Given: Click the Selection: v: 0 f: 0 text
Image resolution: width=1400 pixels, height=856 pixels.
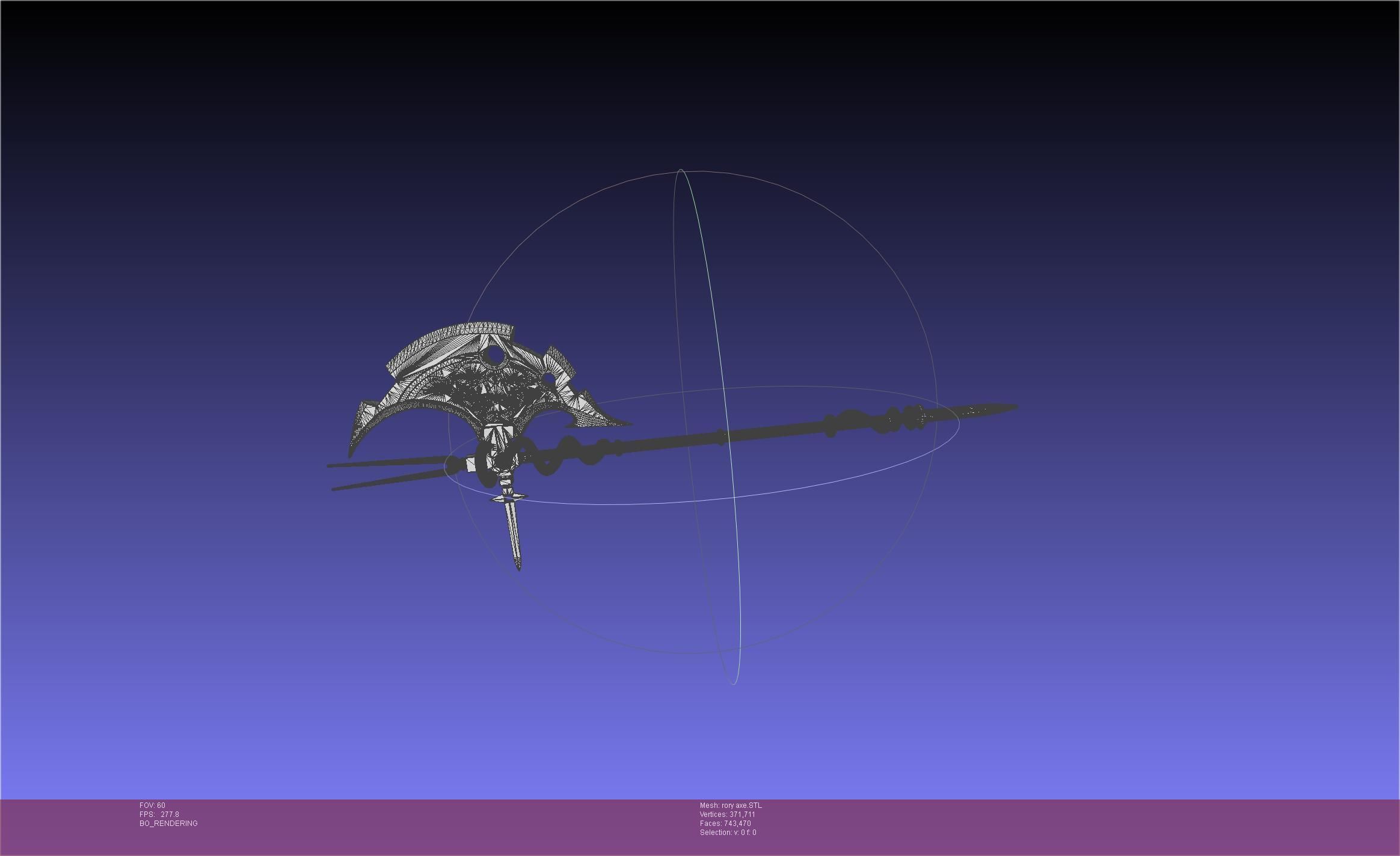Looking at the screenshot, I should 728,833.
